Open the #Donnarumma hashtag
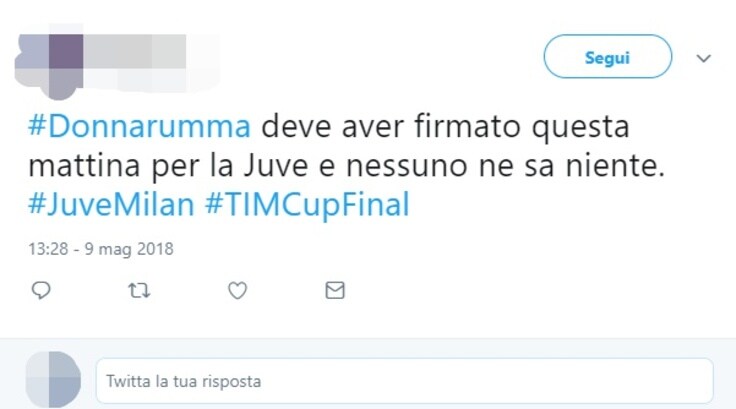 click(139, 126)
